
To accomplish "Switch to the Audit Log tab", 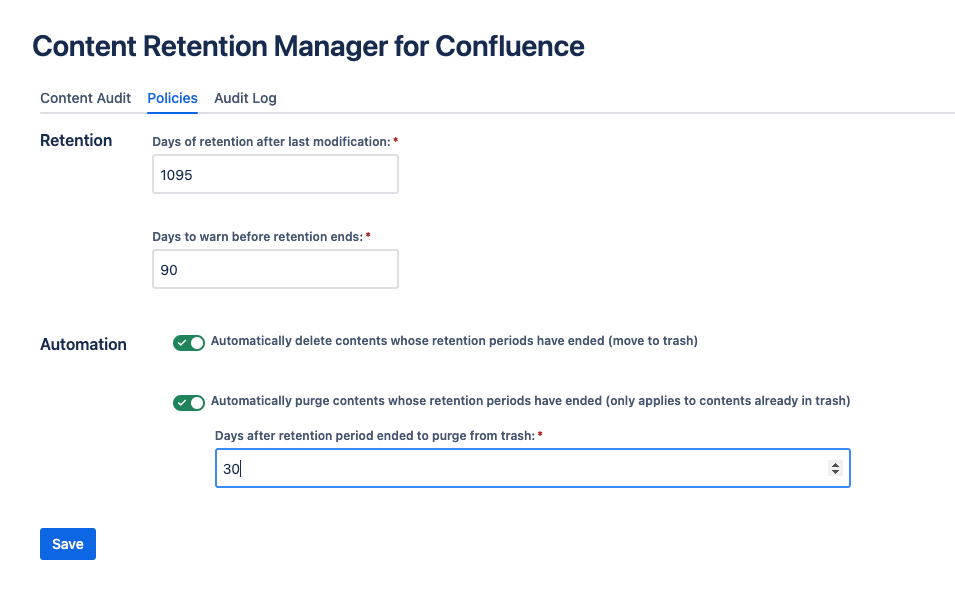I will (x=245, y=98).
